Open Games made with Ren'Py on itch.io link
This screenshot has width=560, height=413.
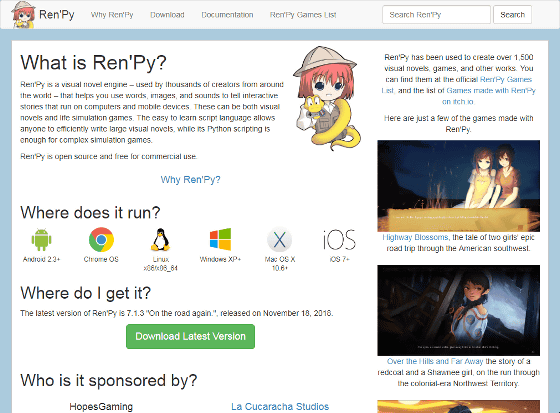[491, 96]
